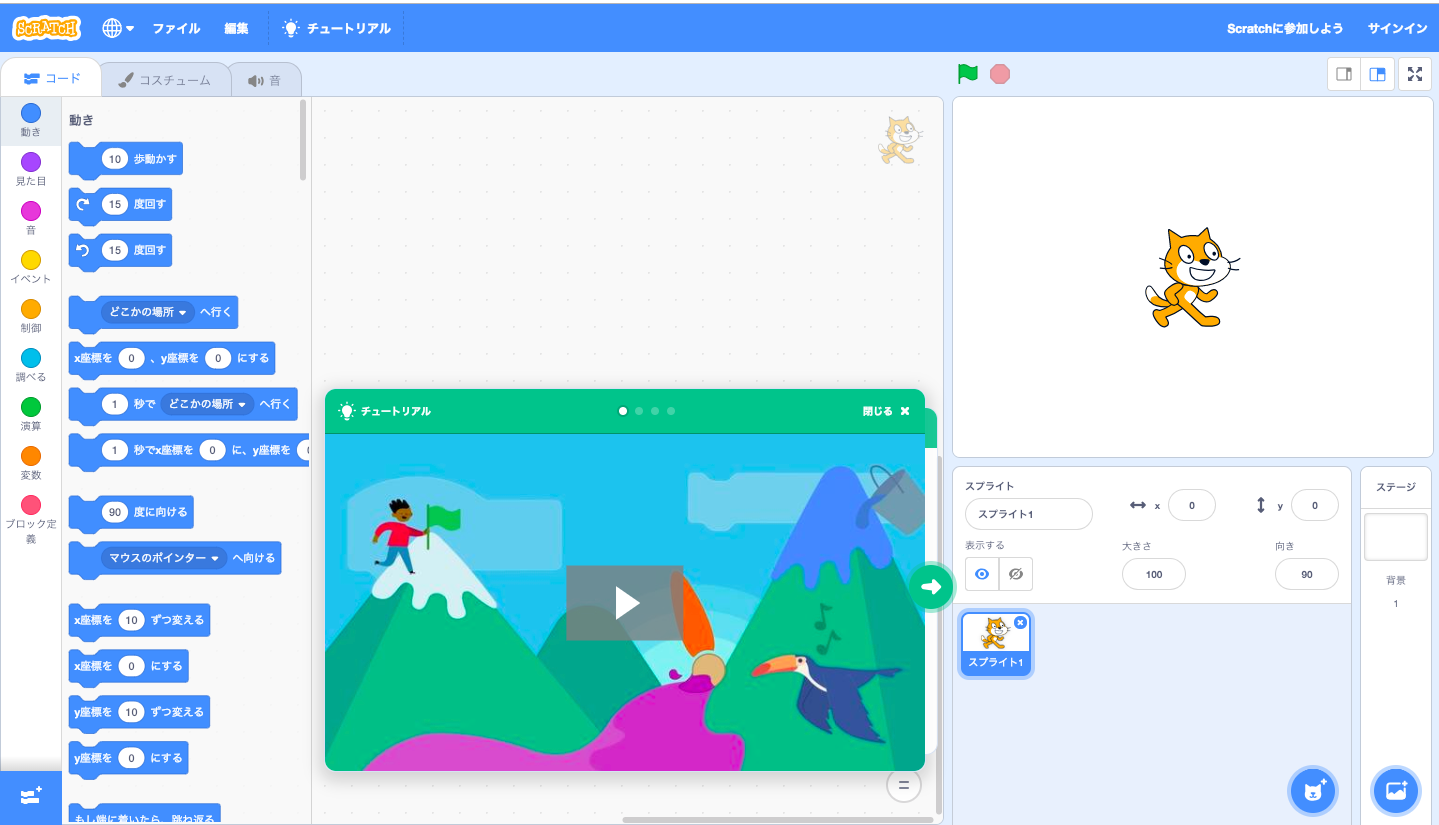Expand マウスのポインター dropdown in へ向ける block
The height and width of the screenshot is (825, 1439).
(214, 559)
